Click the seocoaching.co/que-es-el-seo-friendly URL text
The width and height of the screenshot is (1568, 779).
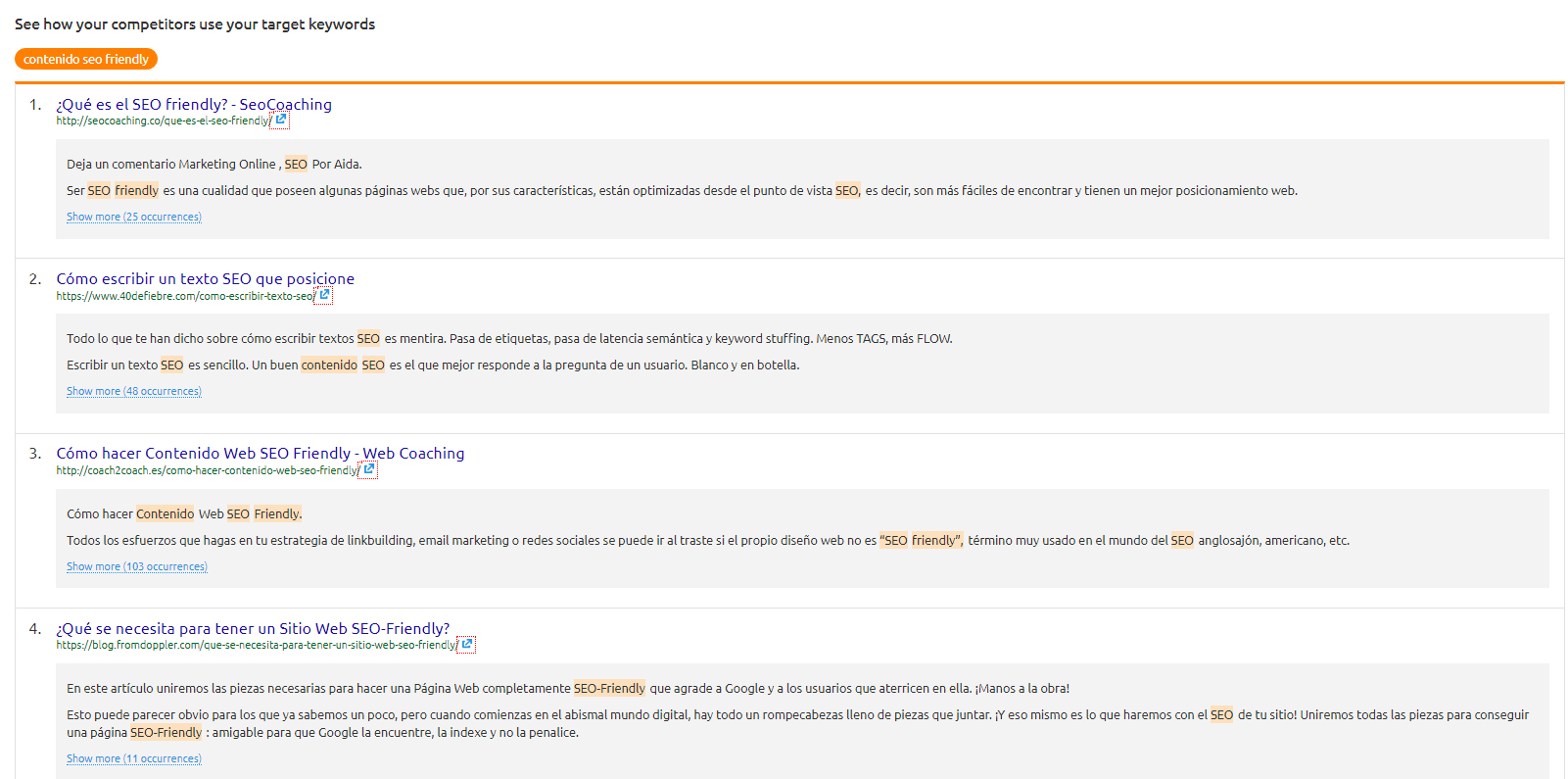163,121
